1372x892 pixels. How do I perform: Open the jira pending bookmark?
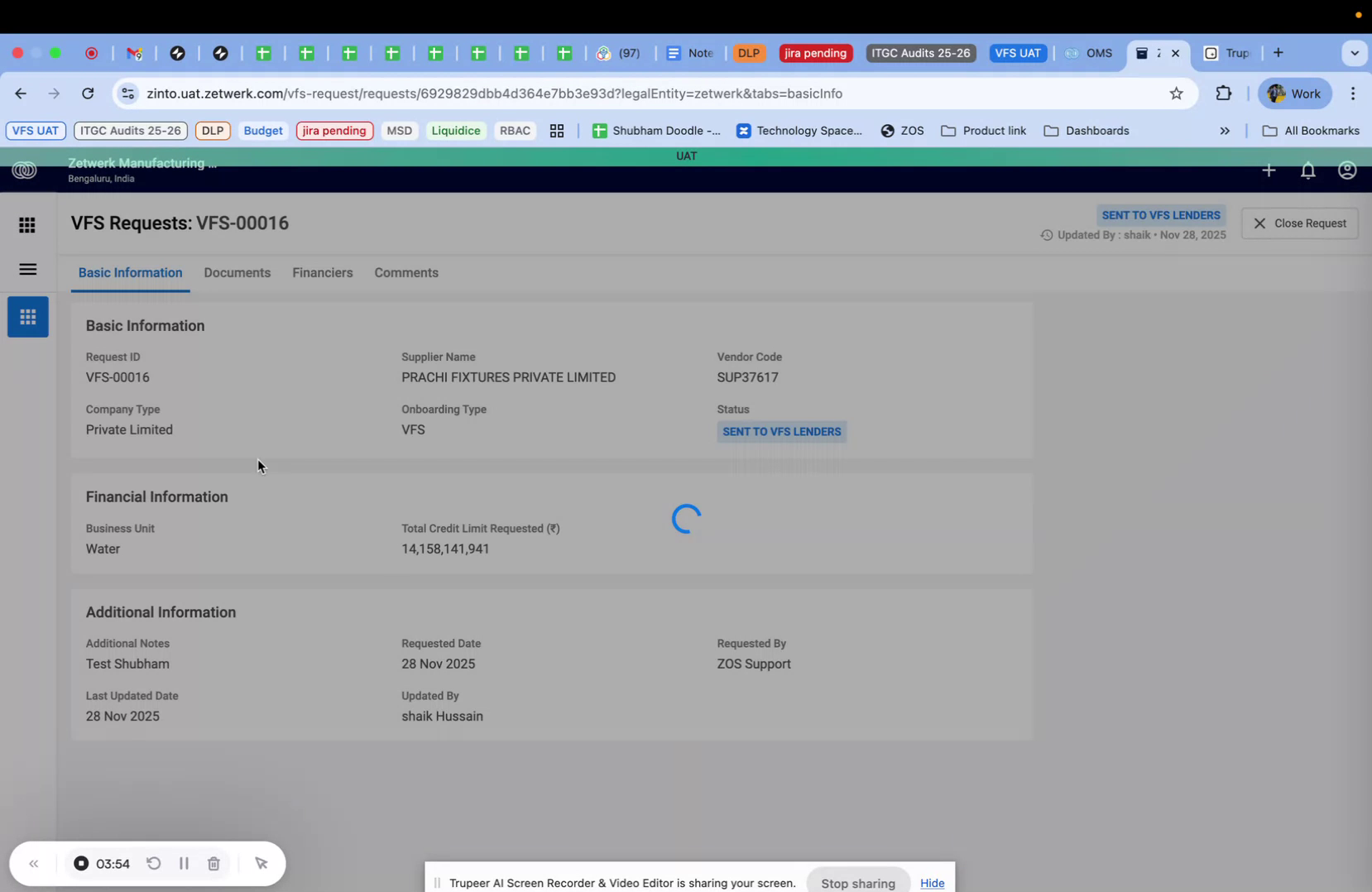coord(333,131)
